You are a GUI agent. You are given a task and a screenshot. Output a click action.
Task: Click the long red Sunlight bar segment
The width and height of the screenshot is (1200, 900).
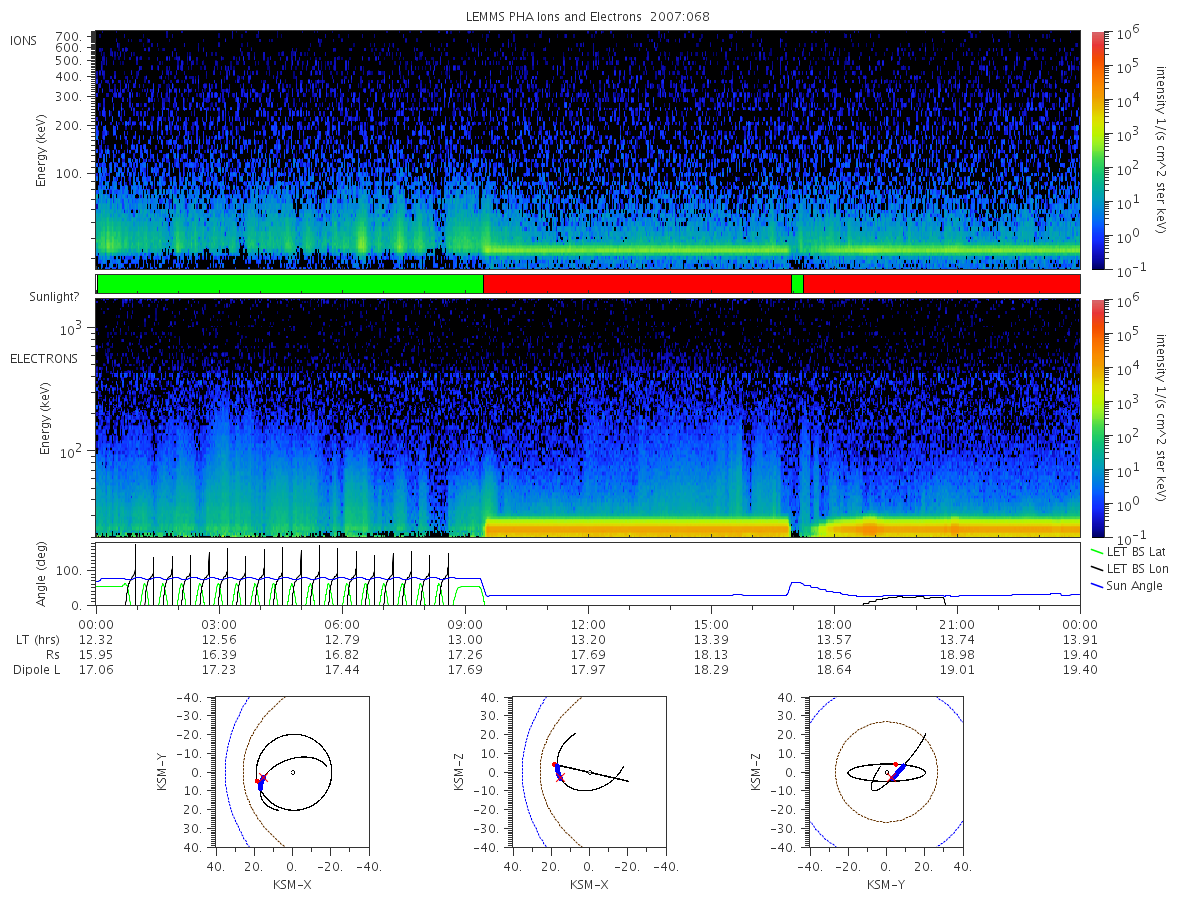click(x=637, y=284)
